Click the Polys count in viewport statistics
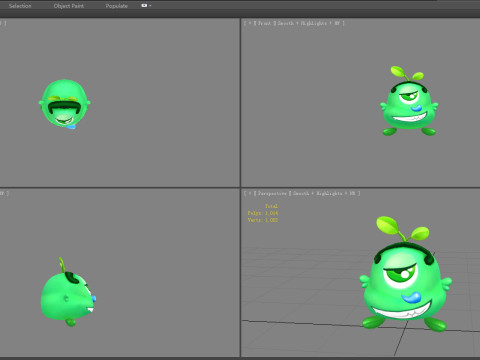The image size is (480, 360). pos(263,213)
